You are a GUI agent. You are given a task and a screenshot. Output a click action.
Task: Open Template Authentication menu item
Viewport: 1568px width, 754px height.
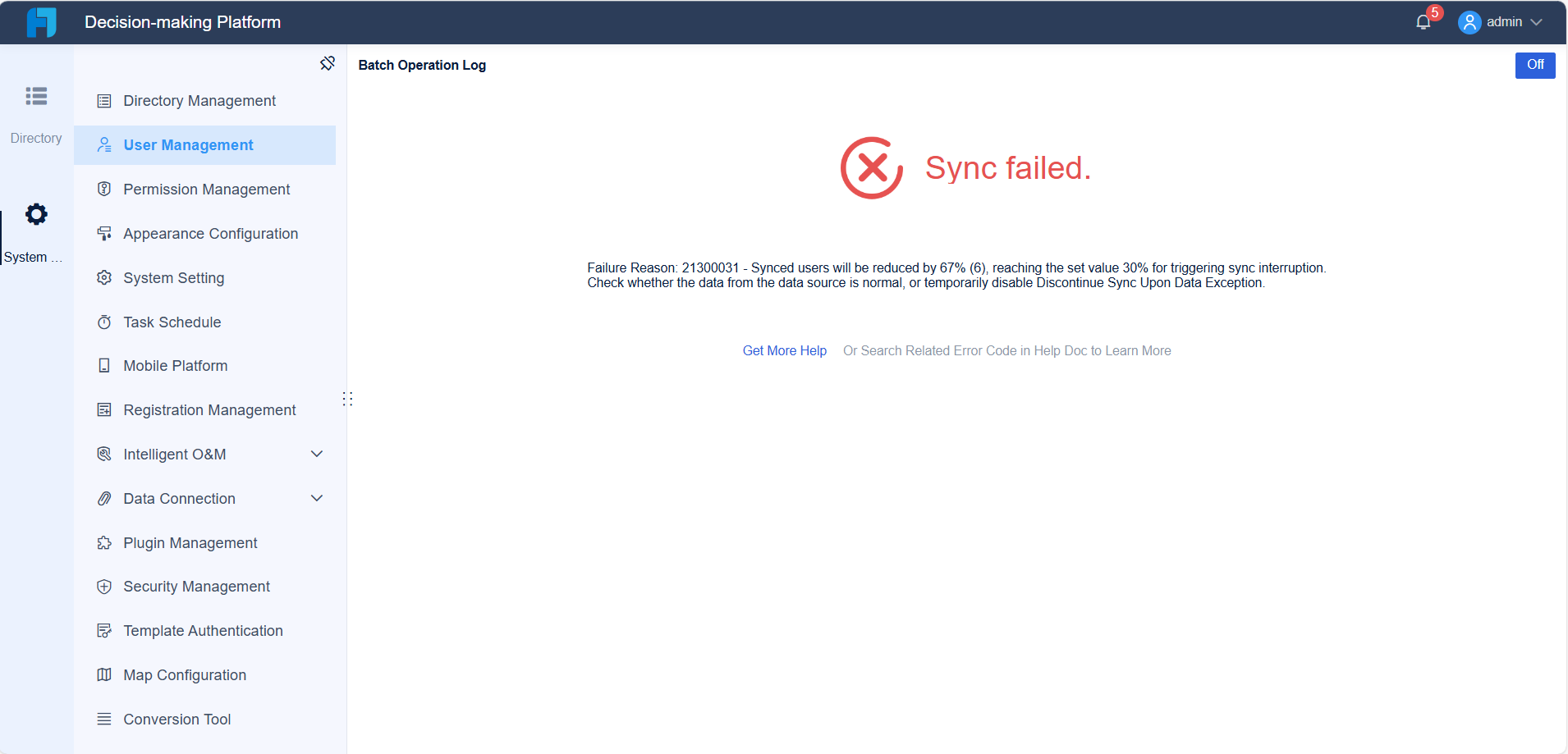point(203,631)
